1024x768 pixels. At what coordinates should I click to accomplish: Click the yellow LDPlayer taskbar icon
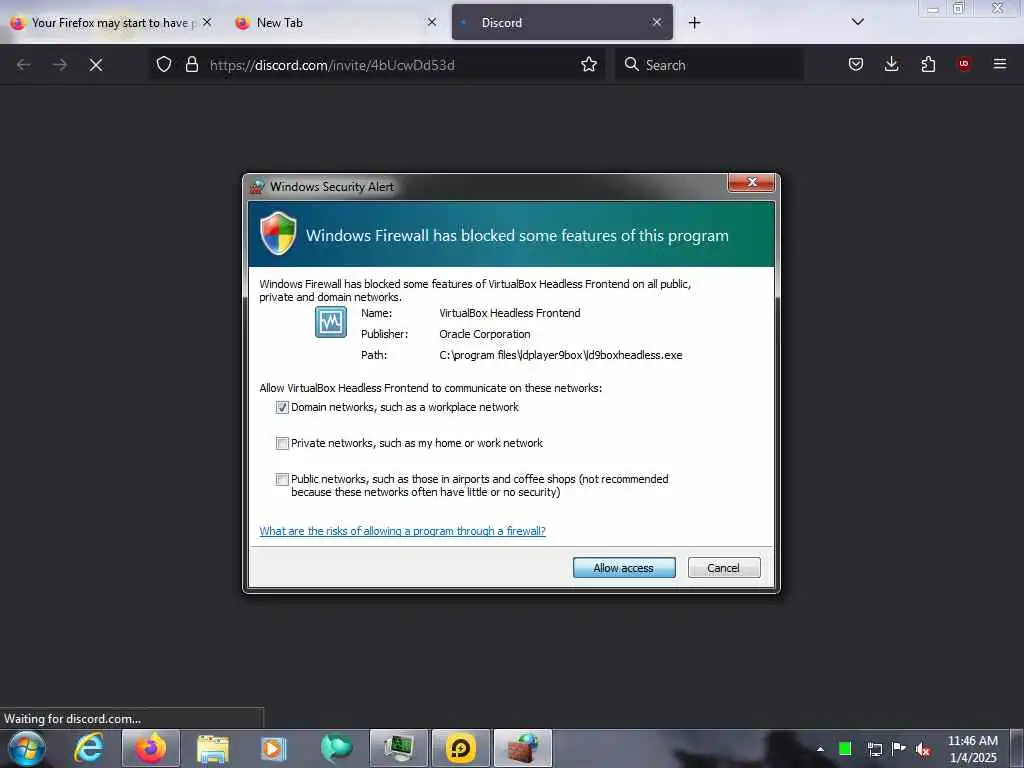click(x=460, y=748)
